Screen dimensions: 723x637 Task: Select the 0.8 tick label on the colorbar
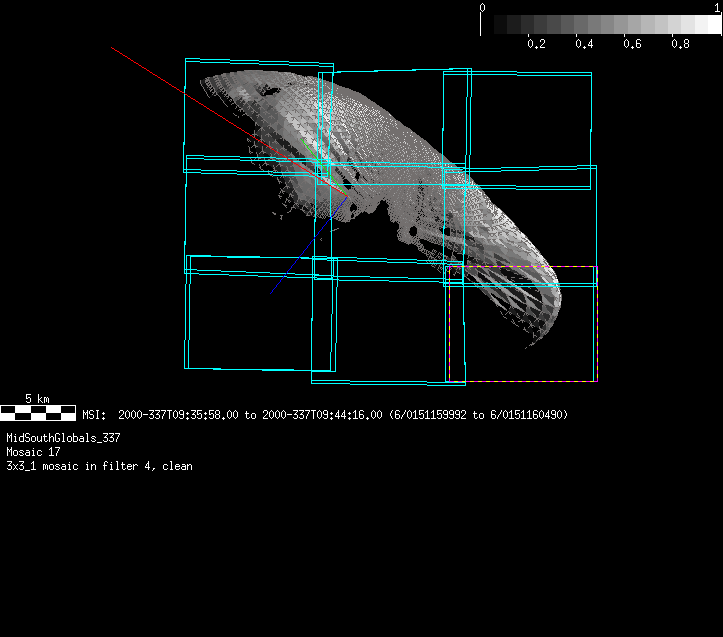[x=680, y=44]
